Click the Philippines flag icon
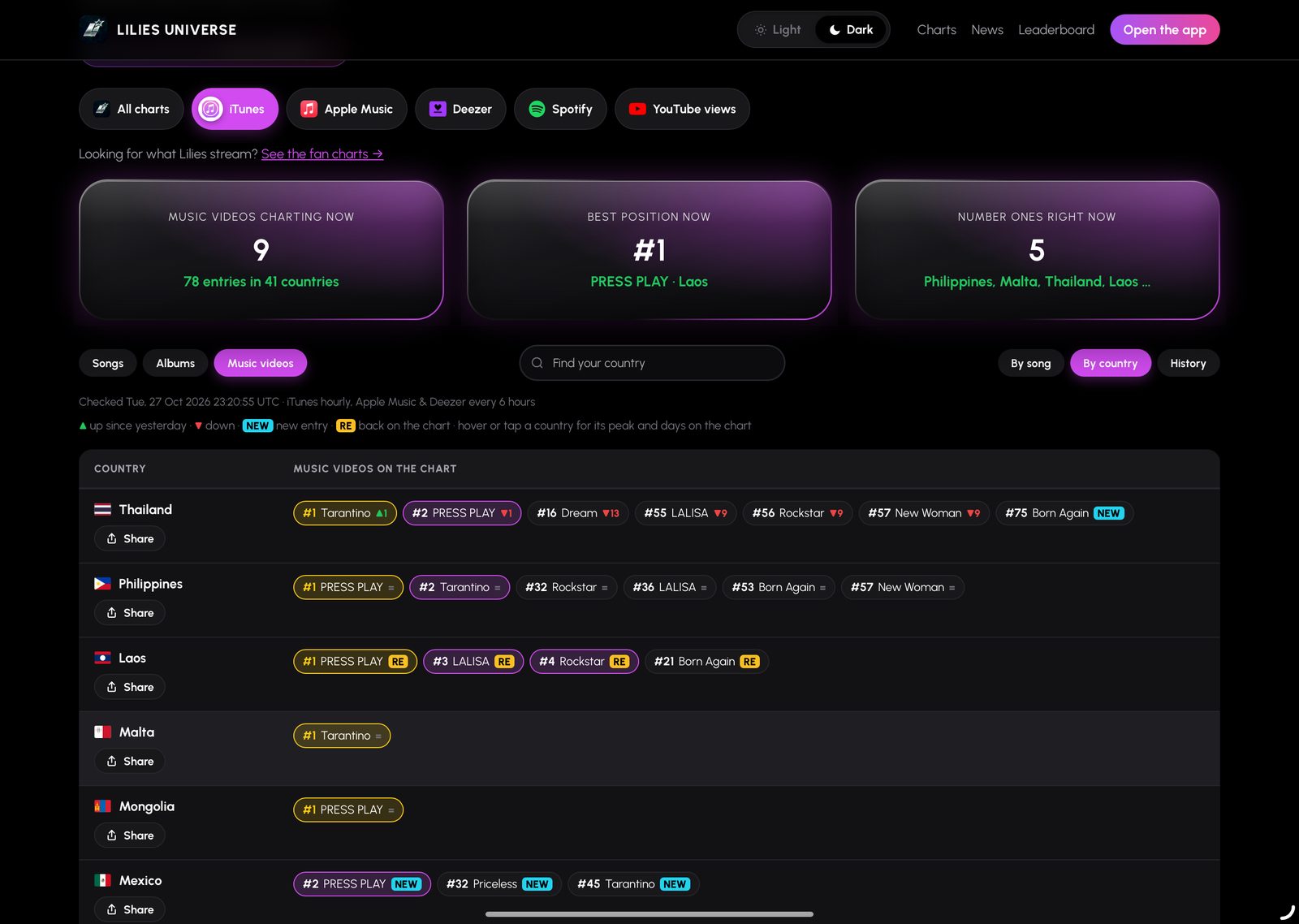 coord(103,584)
